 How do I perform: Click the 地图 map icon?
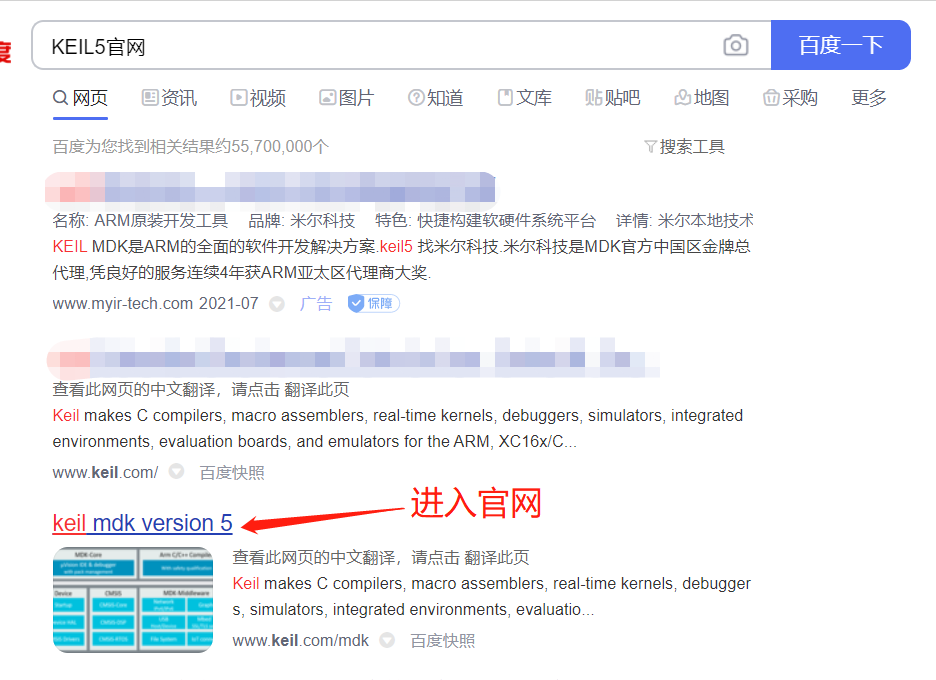684,97
